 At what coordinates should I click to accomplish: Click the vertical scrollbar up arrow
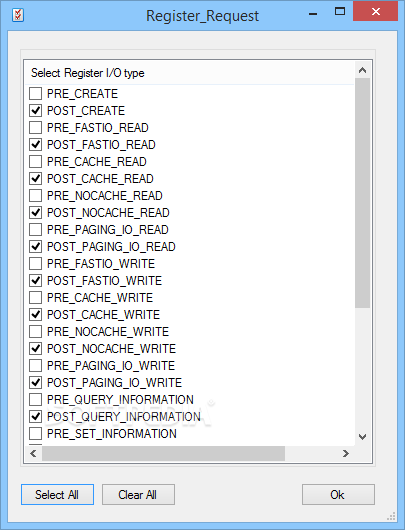pos(362,70)
